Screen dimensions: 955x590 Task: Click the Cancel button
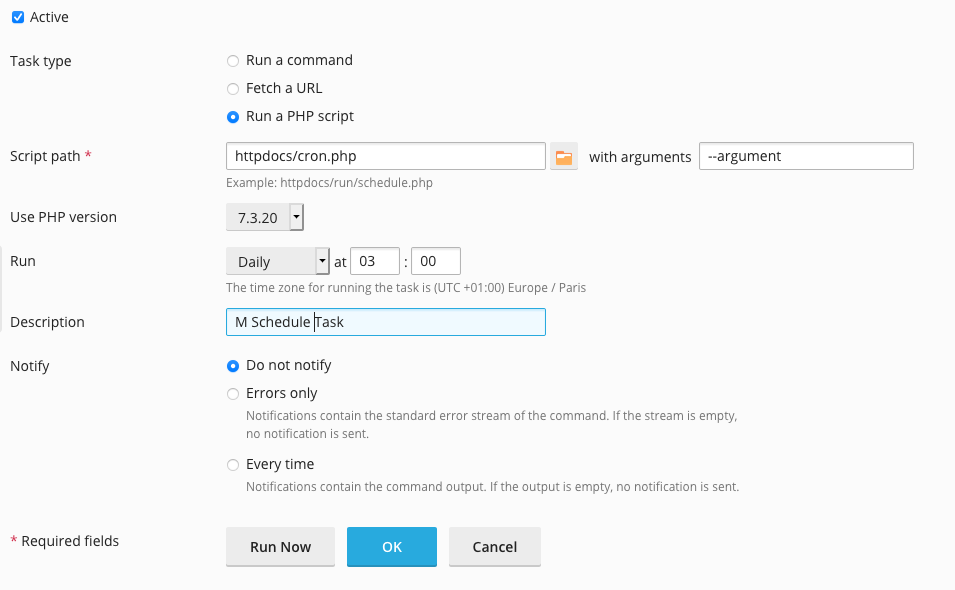(x=495, y=547)
